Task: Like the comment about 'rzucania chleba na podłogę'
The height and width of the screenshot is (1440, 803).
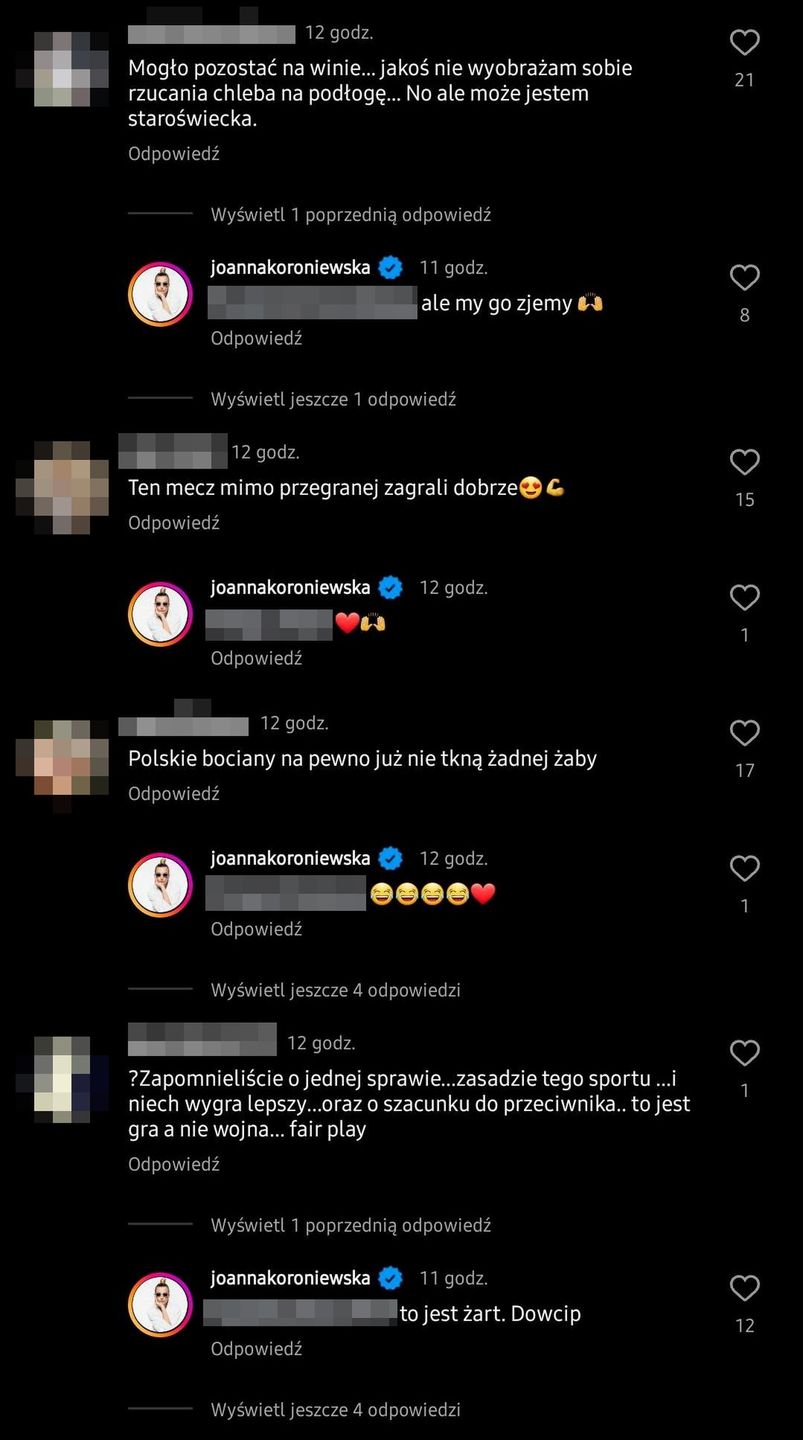Action: (744, 42)
